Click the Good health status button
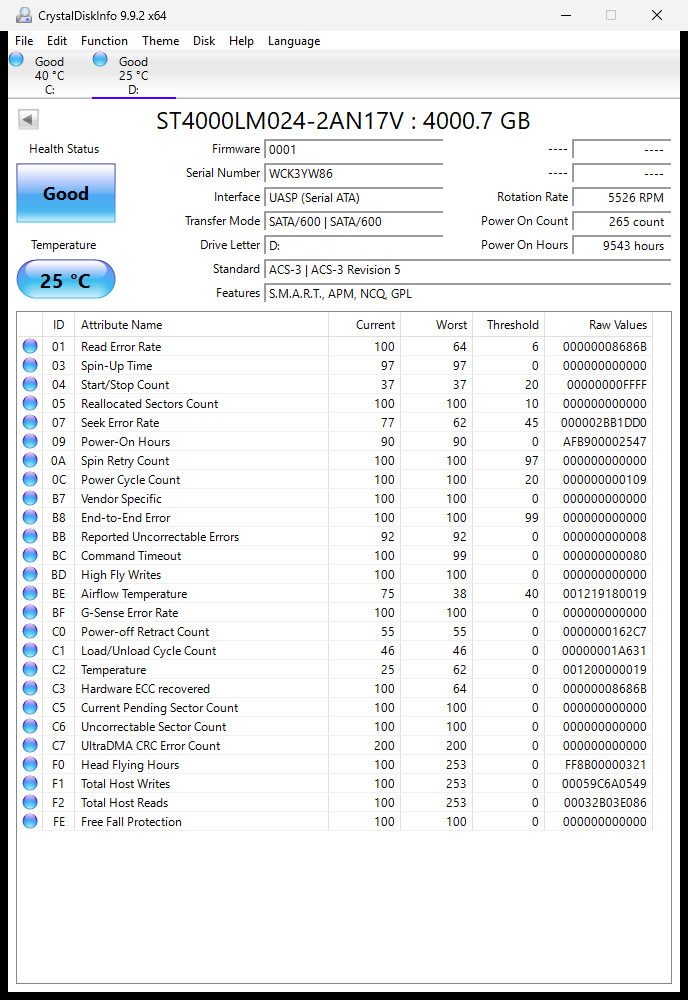Screen dimensions: 688x1000 (x=66, y=193)
